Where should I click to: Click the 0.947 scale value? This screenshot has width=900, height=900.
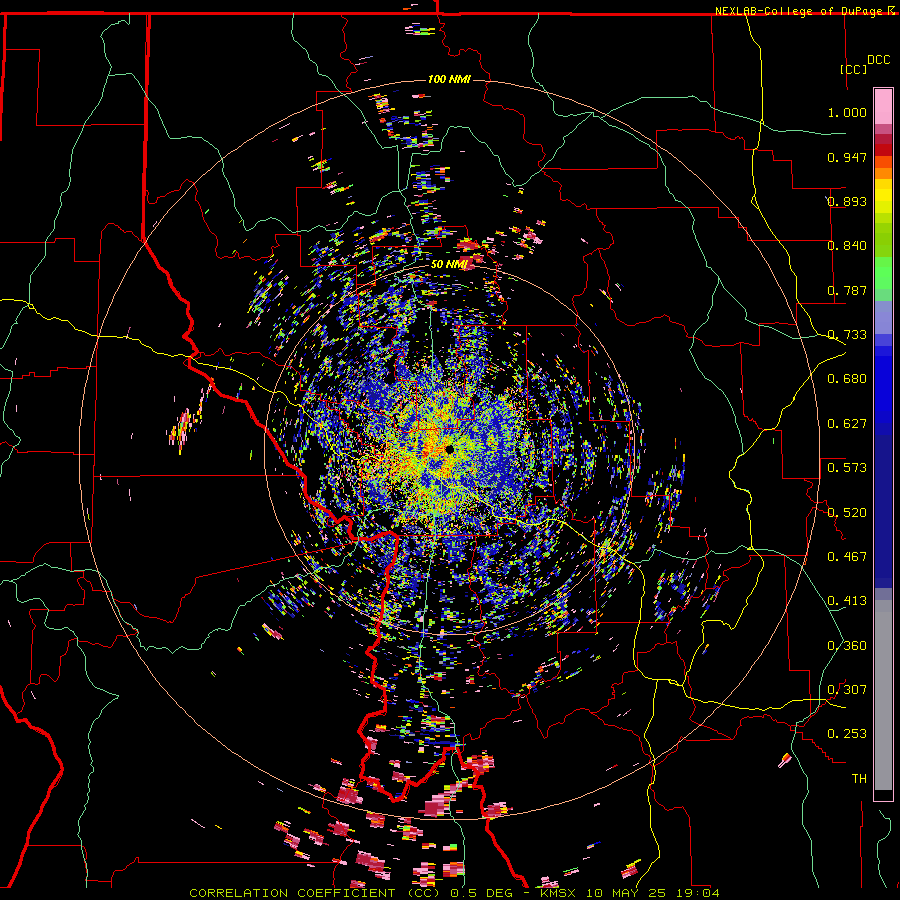[x=847, y=157]
